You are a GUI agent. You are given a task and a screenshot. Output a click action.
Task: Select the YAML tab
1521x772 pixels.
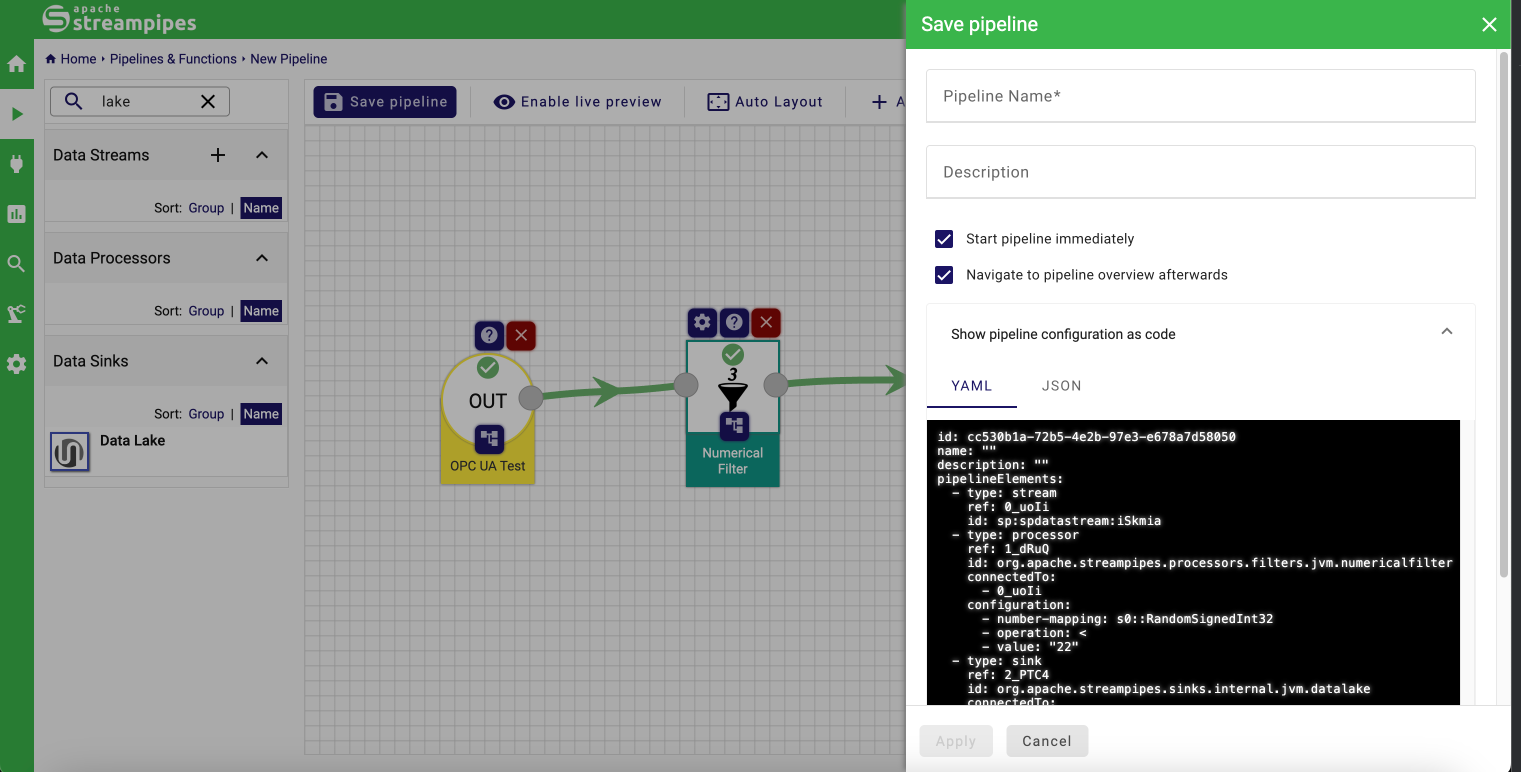coord(971,386)
